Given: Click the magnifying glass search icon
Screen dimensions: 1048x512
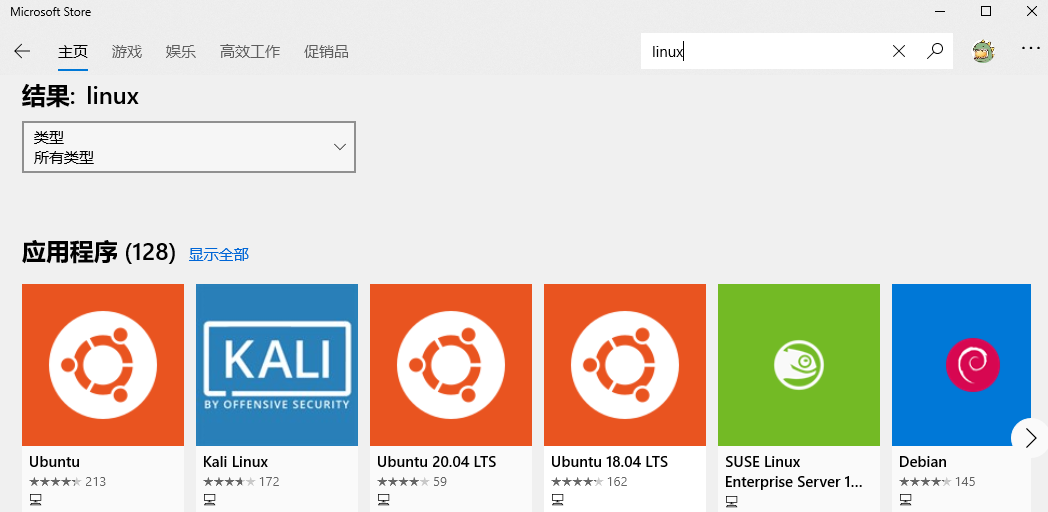Looking at the screenshot, I should click(x=935, y=51).
